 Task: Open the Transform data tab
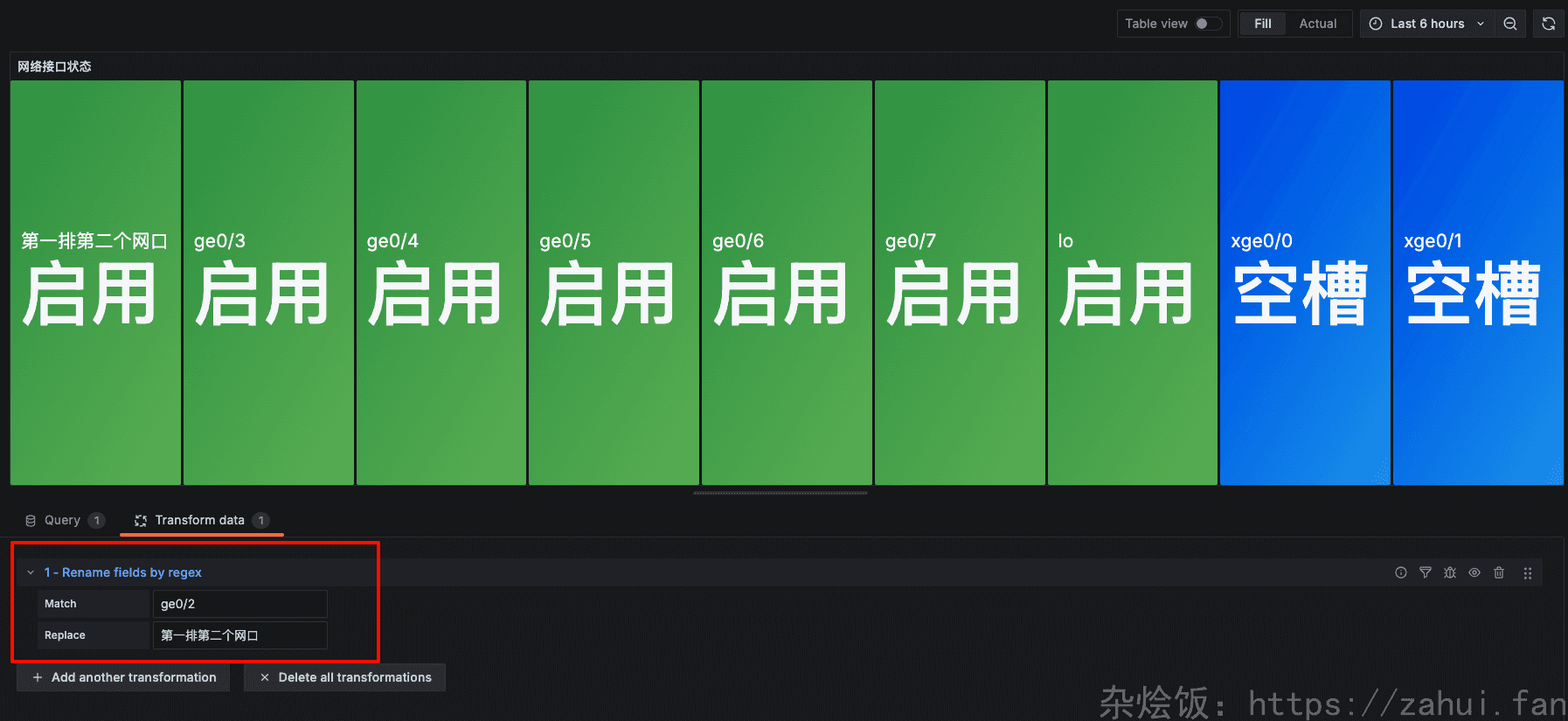tap(199, 520)
